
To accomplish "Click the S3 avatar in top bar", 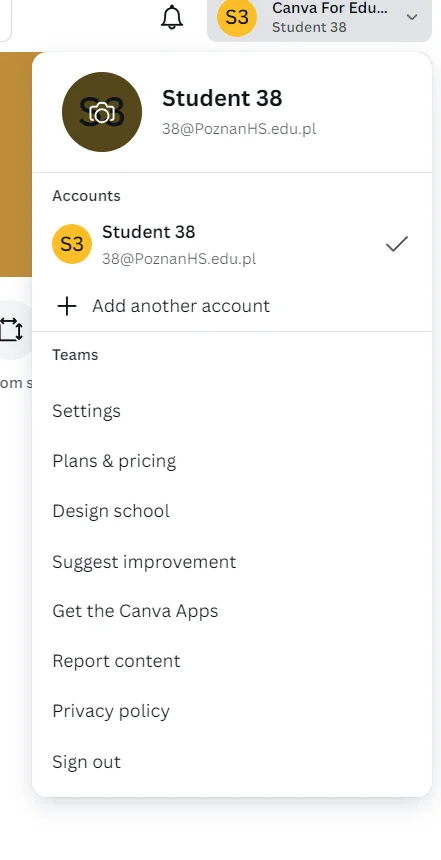I will pos(237,18).
